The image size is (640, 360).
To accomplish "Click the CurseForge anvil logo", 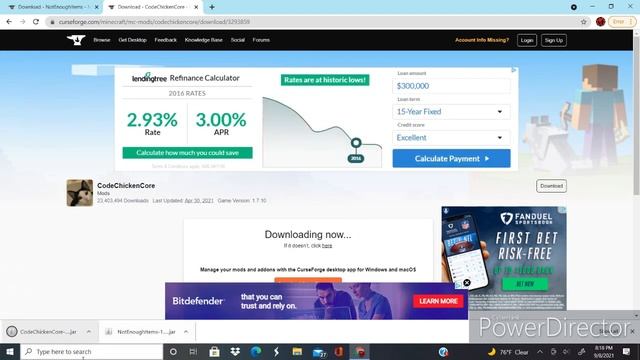I will coord(76,40).
